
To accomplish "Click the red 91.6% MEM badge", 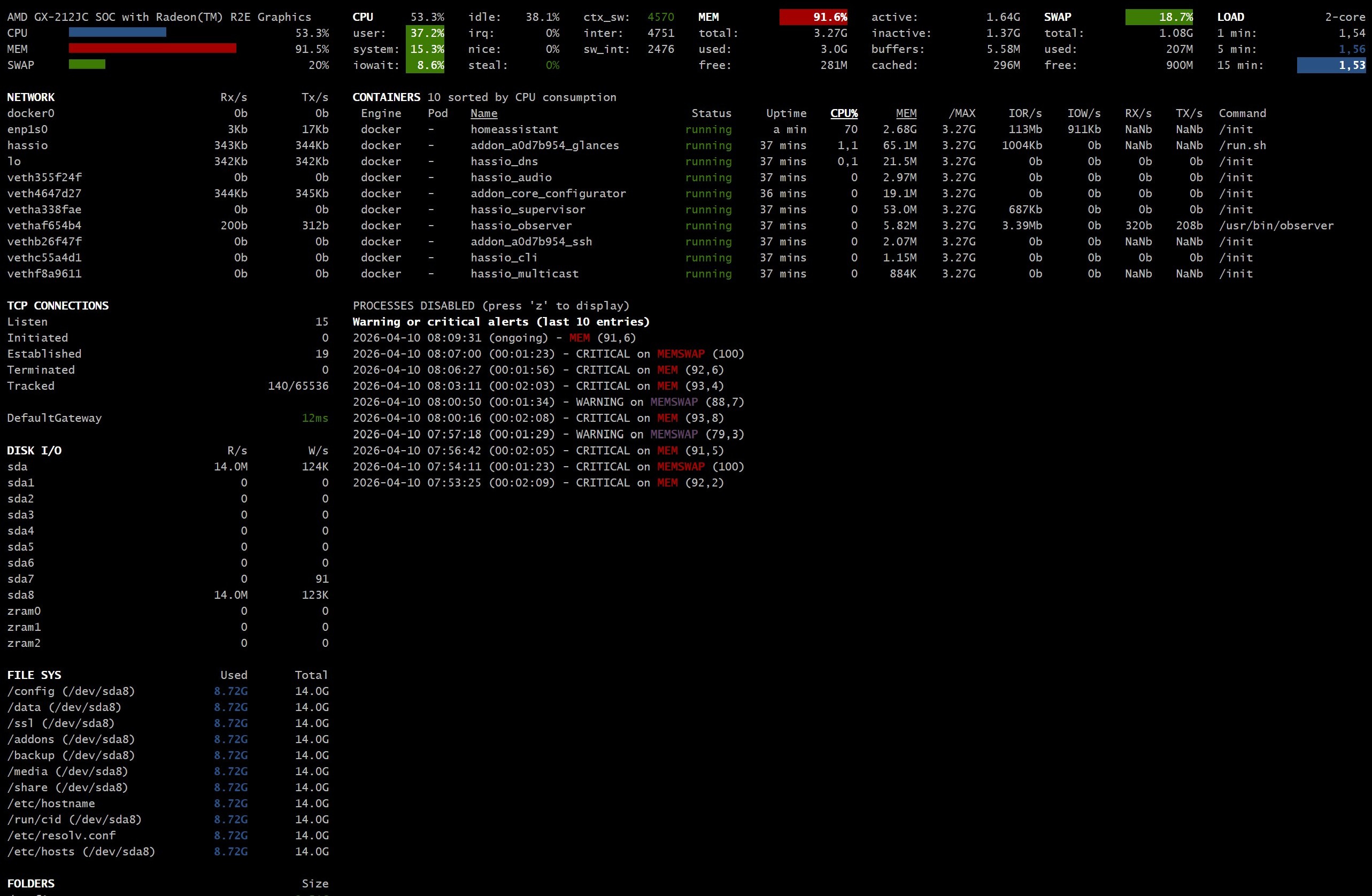I will point(813,17).
